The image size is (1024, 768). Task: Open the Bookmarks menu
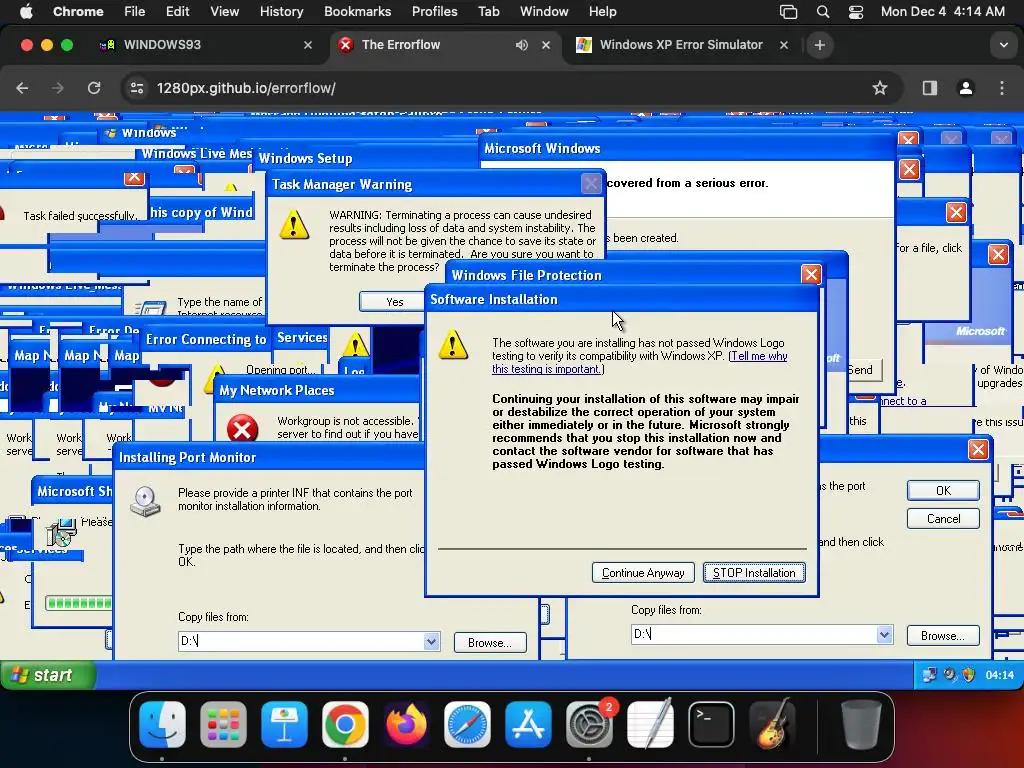[x=357, y=12]
